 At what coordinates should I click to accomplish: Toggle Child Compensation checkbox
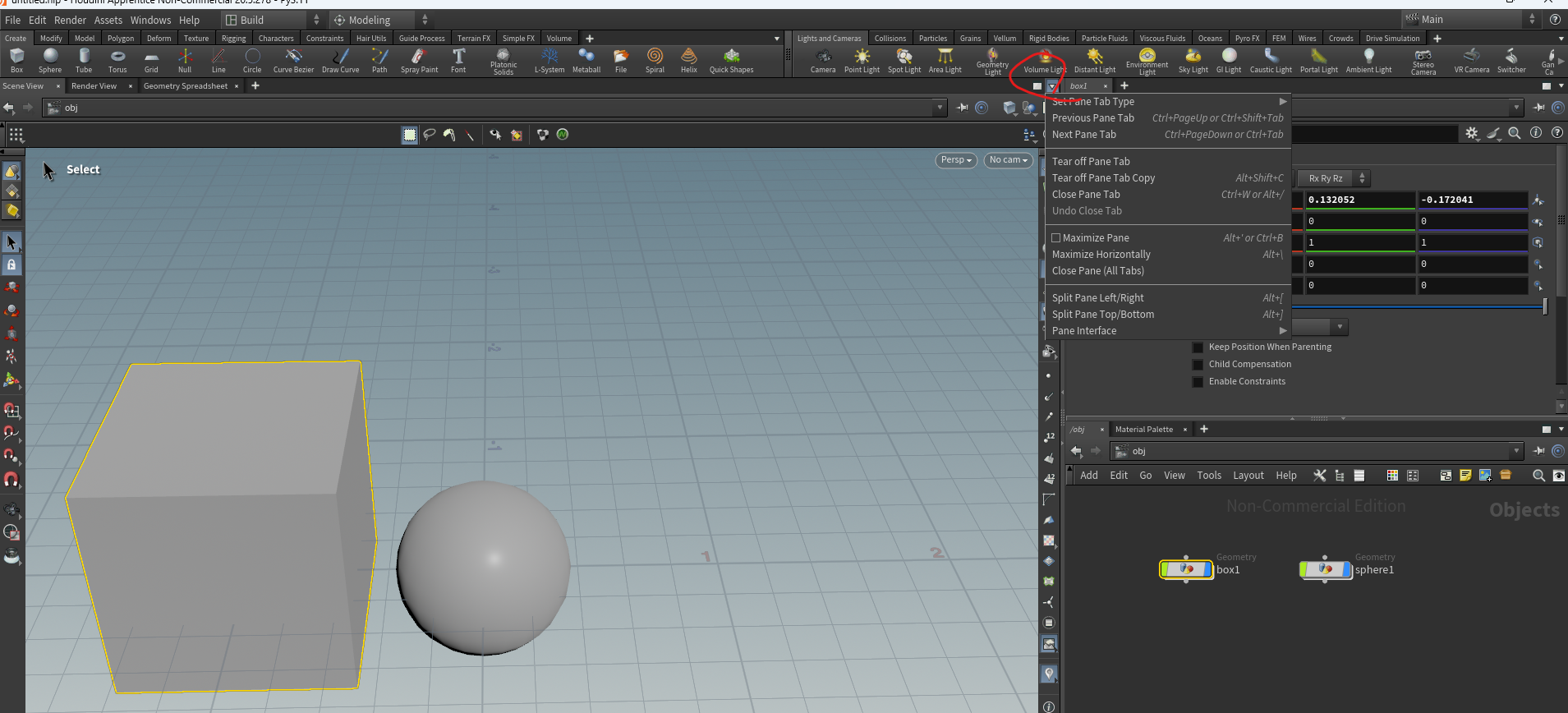click(x=1198, y=365)
